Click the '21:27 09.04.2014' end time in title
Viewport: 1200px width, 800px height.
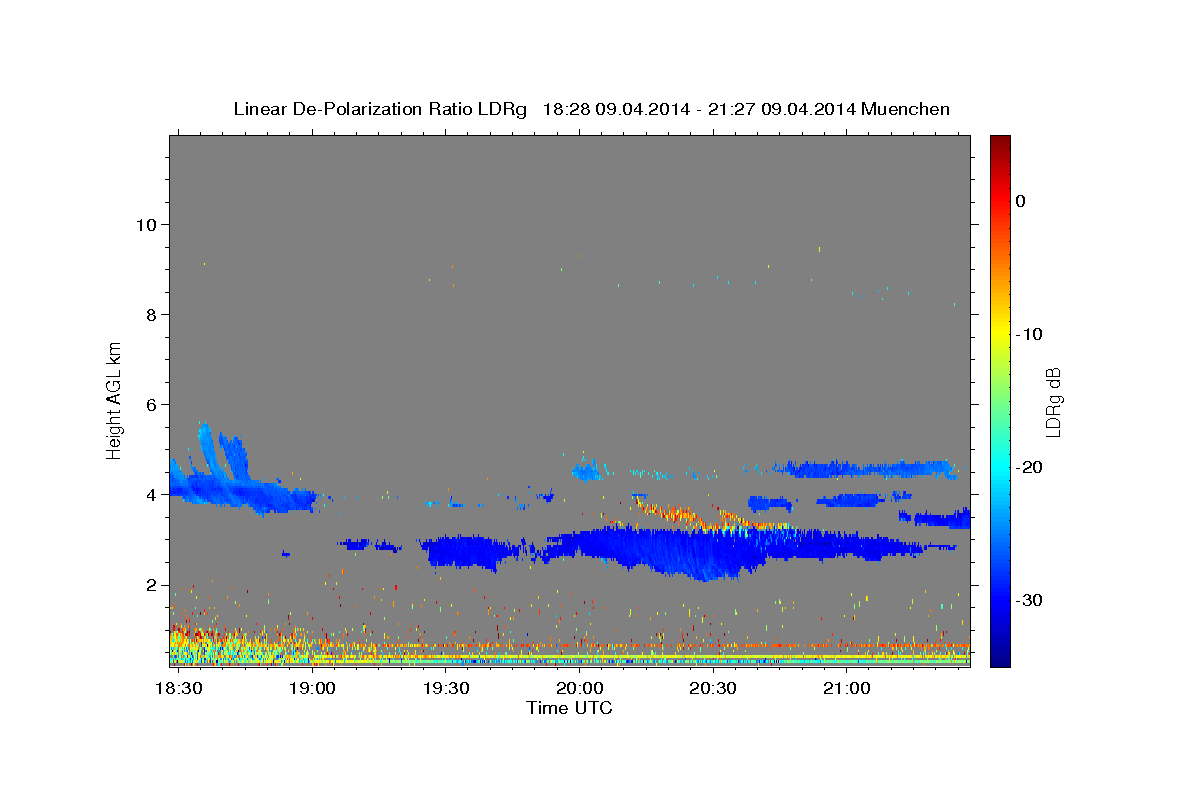tap(781, 109)
